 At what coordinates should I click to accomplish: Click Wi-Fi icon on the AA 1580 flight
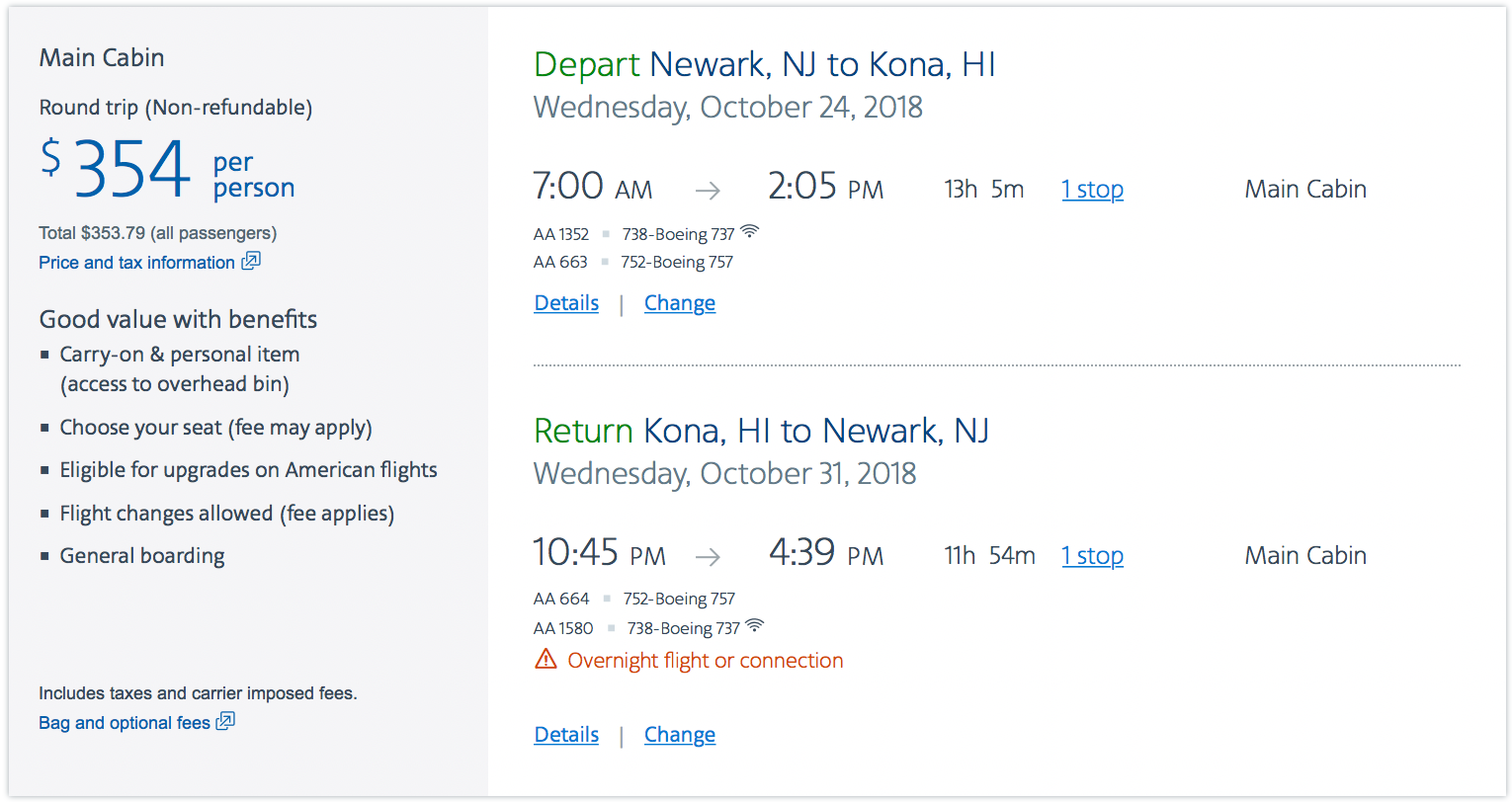point(755,626)
